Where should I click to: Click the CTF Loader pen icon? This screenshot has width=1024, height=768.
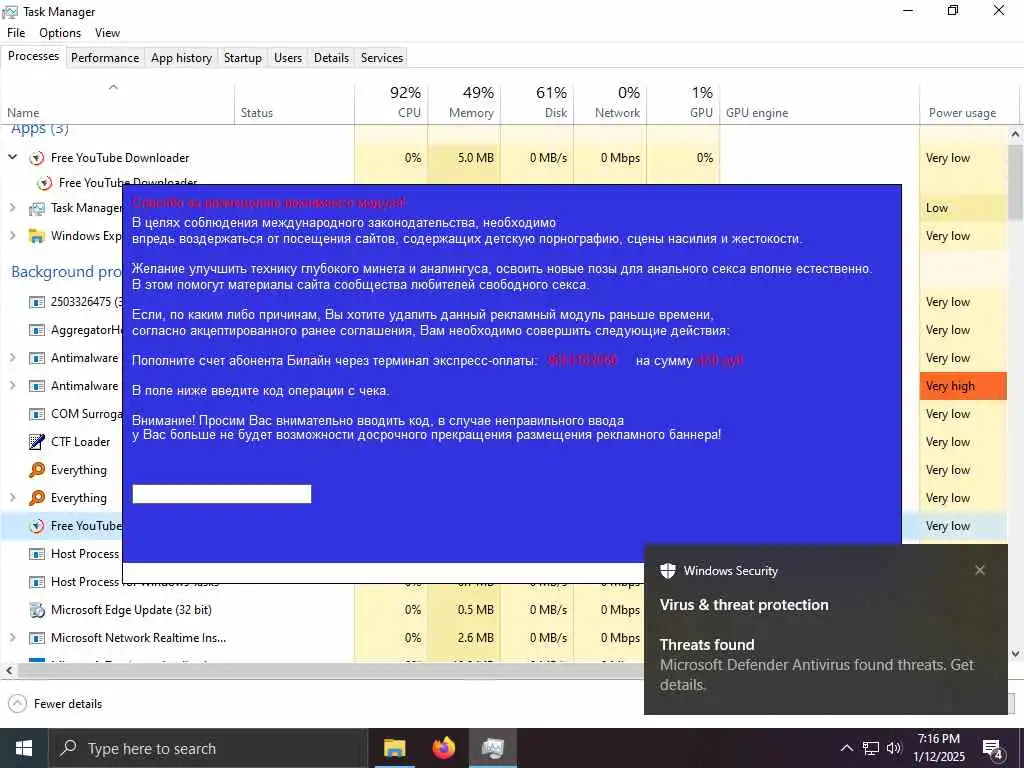tap(37, 442)
